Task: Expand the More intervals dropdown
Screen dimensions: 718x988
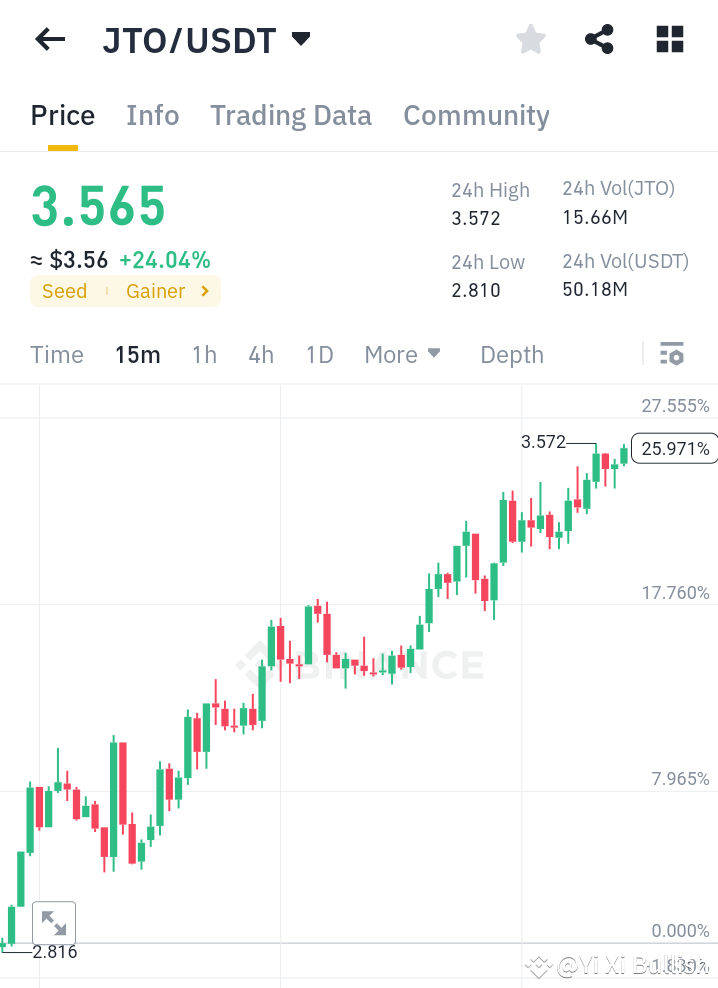Action: coord(402,354)
